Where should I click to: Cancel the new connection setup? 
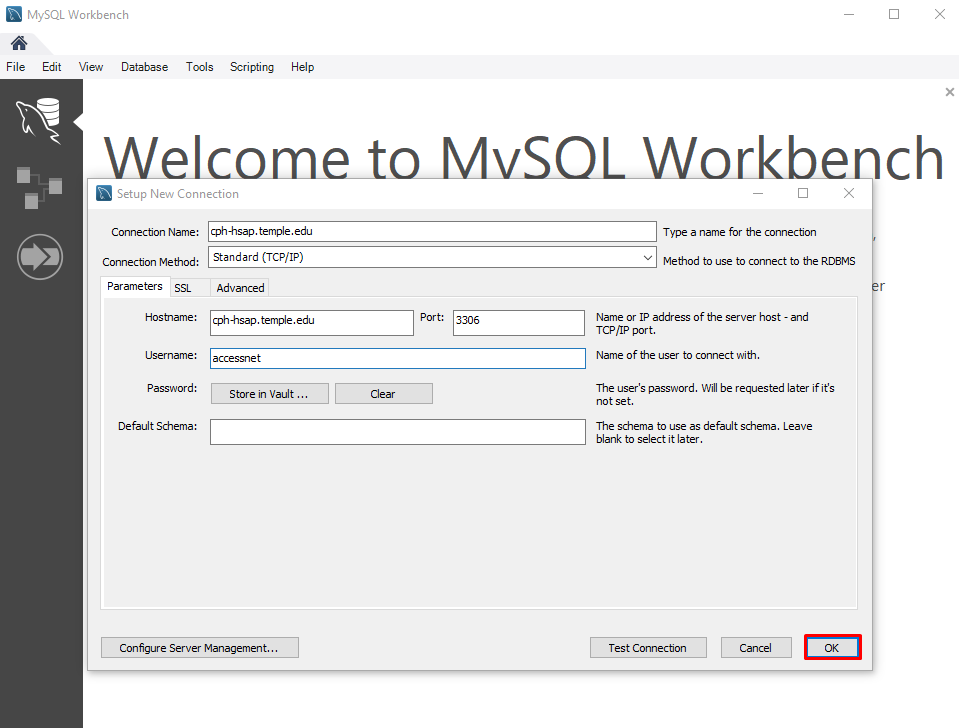756,648
